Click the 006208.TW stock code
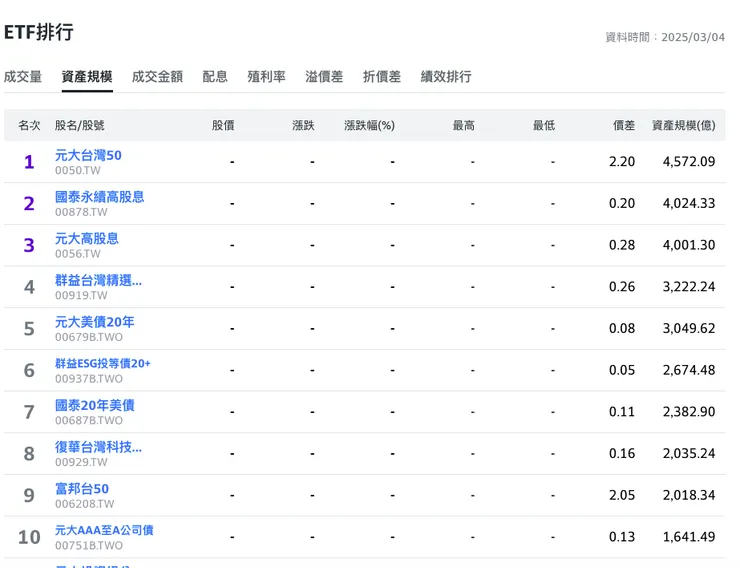The height and width of the screenshot is (568, 740). tap(84, 504)
